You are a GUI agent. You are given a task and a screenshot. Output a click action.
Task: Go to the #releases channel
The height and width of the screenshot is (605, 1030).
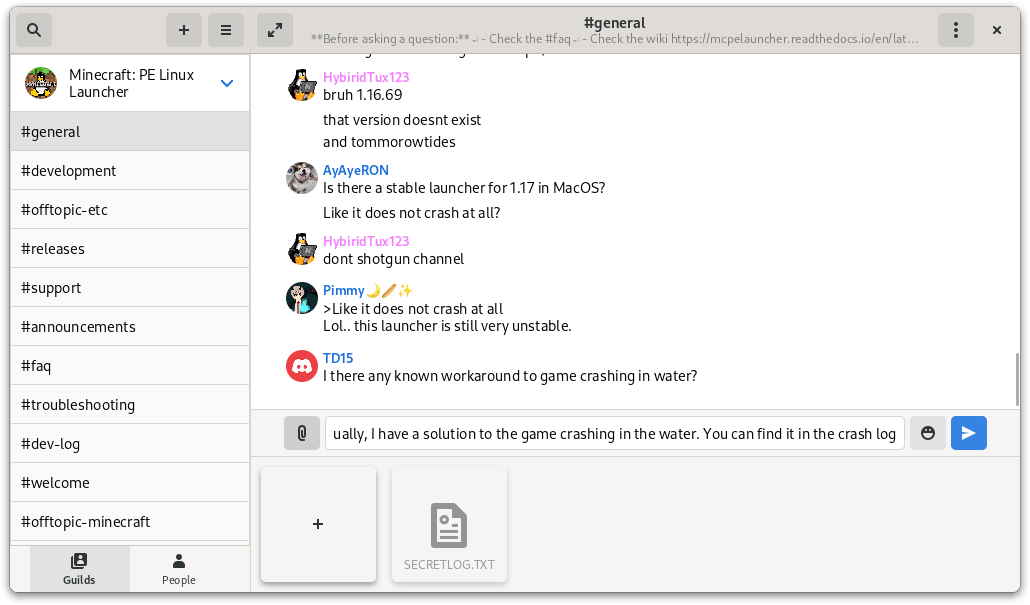point(130,248)
